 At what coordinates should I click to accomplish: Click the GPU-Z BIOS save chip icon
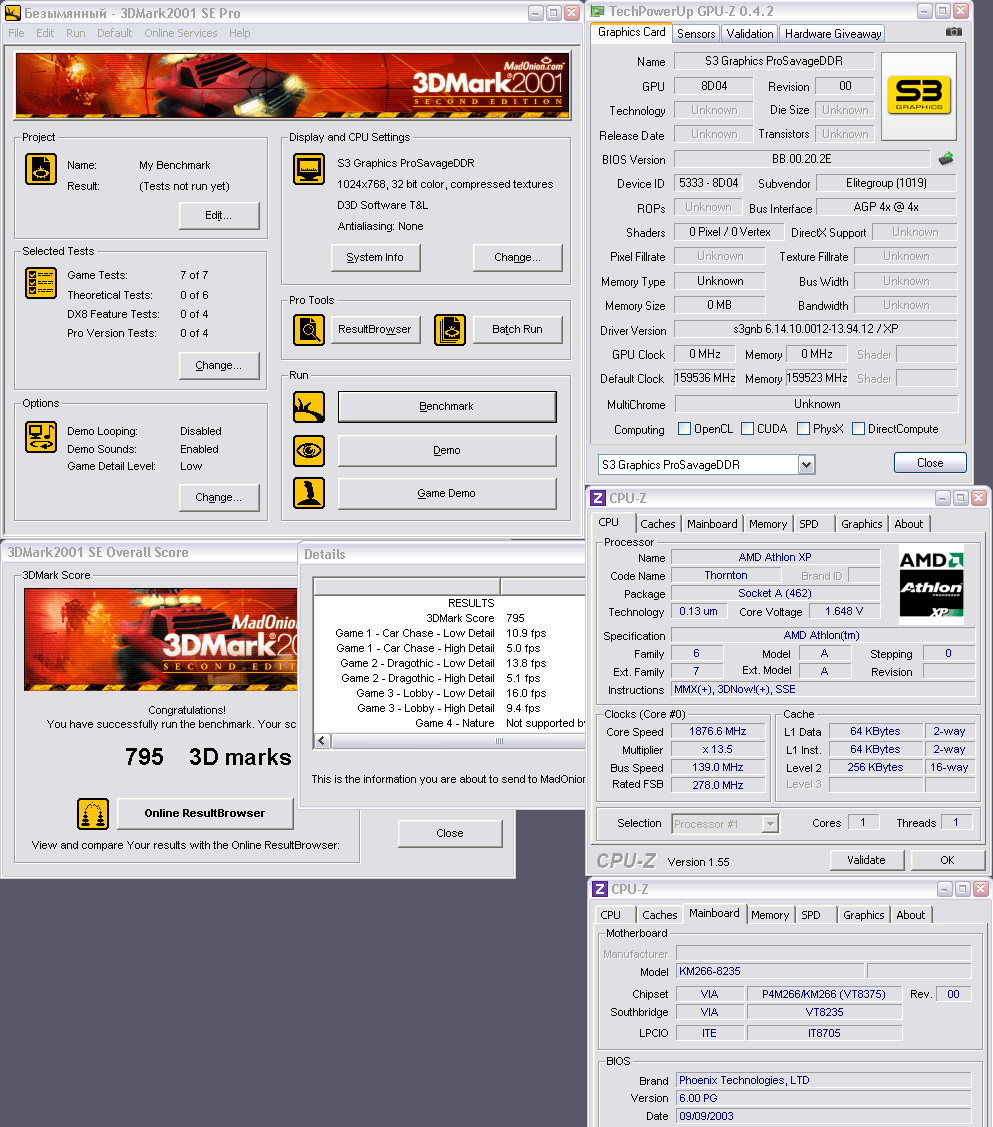tap(946, 159)
